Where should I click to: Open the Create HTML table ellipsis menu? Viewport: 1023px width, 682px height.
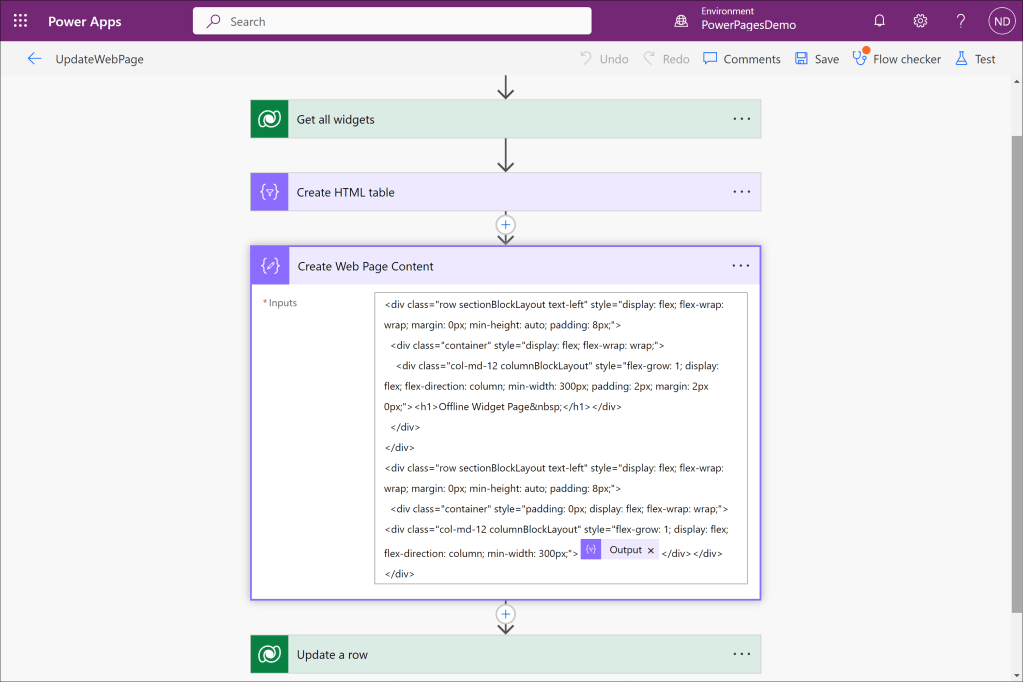(741, 192)
